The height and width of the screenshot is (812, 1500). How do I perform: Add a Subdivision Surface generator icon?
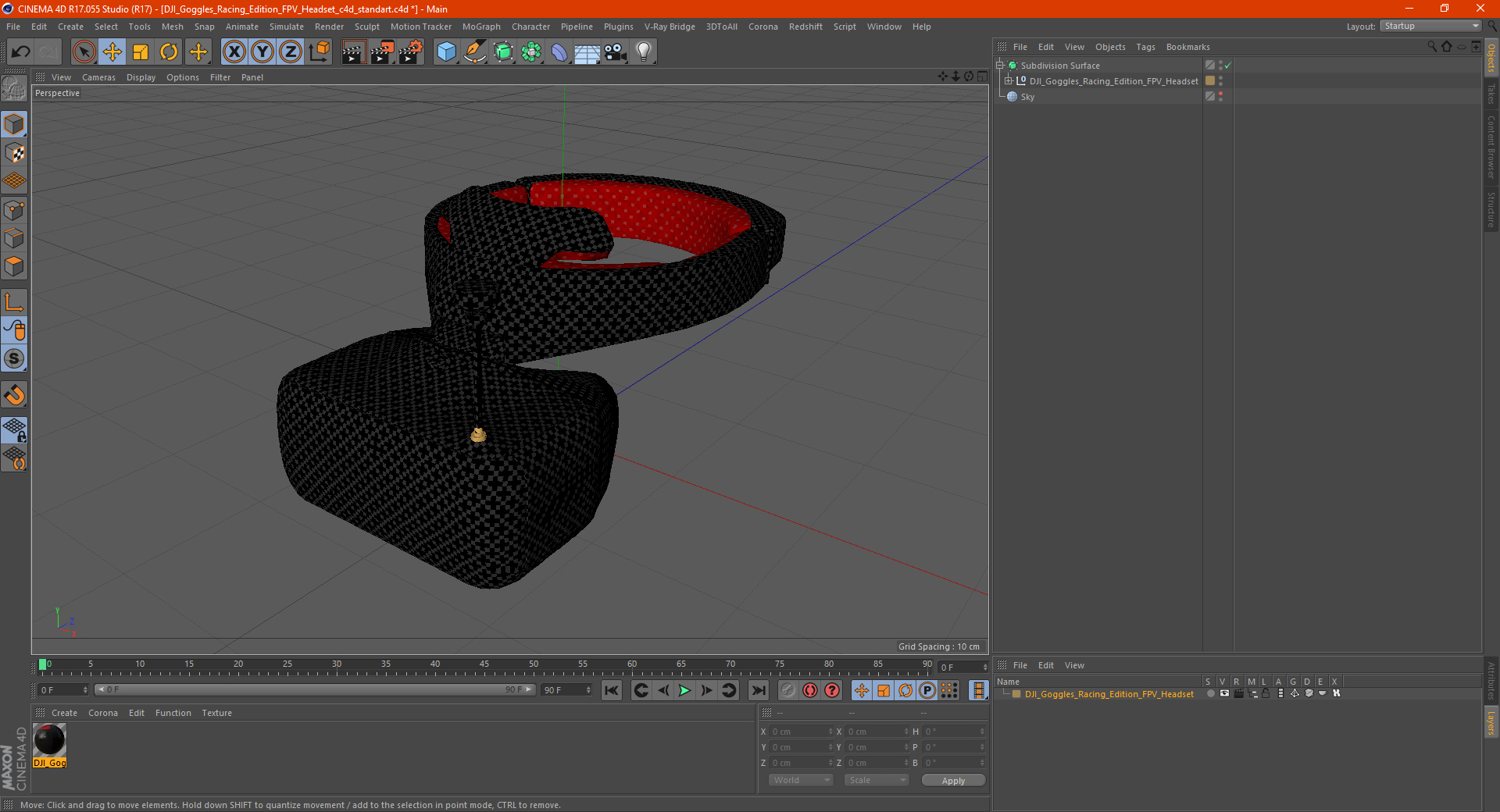coord(503,52)
